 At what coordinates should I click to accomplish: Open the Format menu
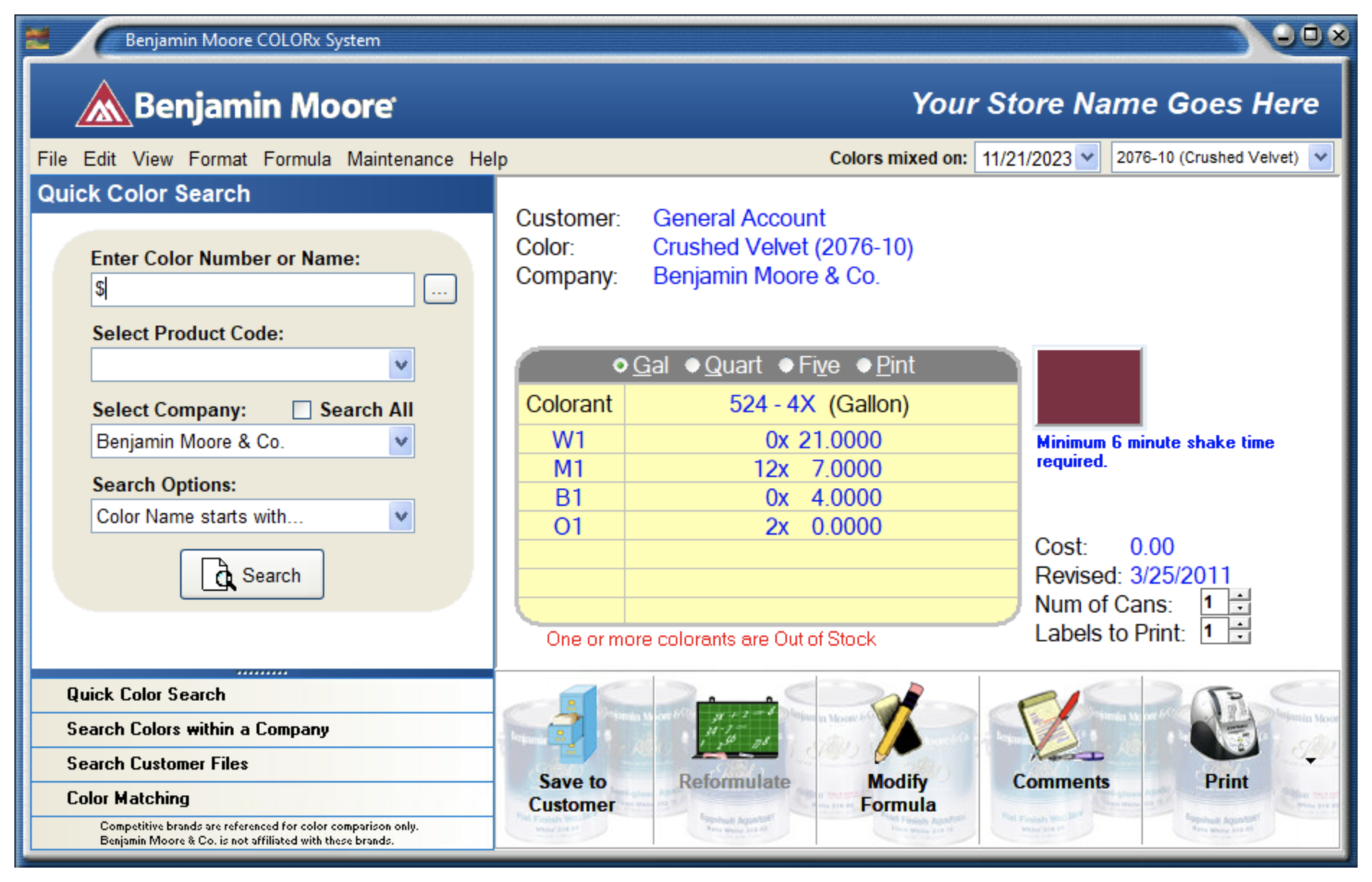(218, 159)
